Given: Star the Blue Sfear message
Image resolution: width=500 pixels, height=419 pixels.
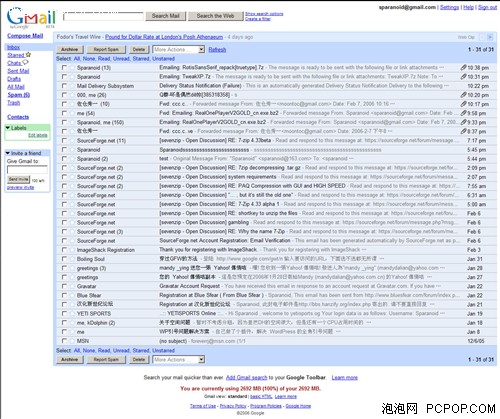Looking at the screenshot, I should [73, 295].
